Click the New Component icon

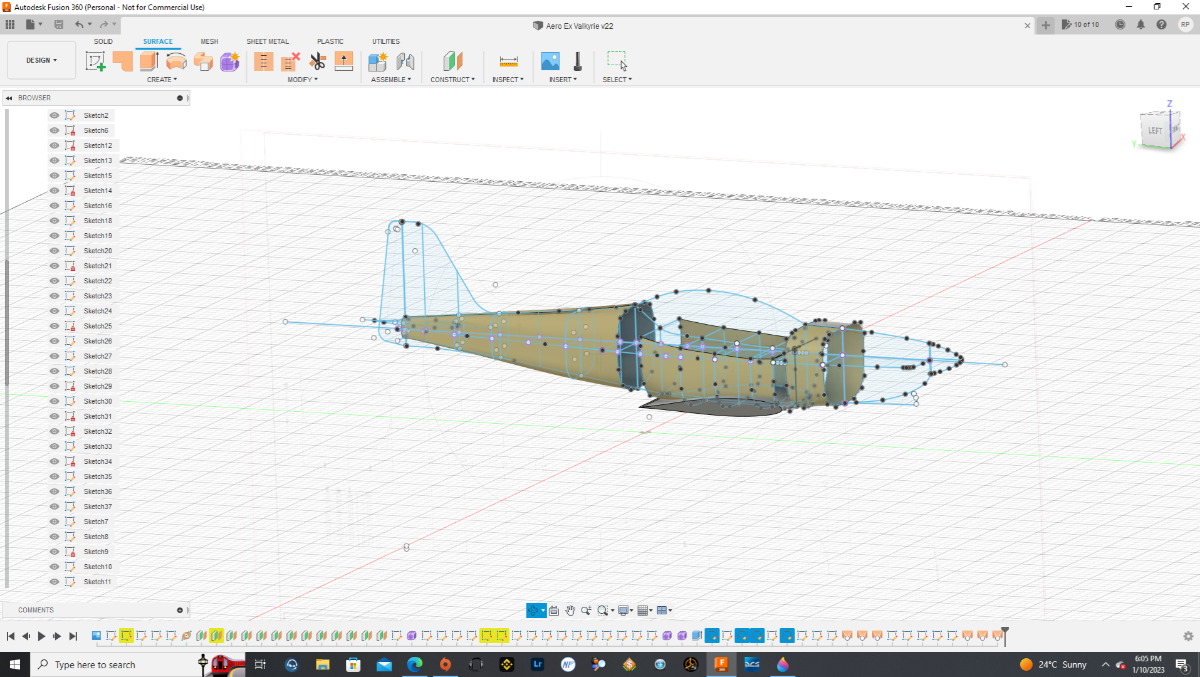(378, 62)
